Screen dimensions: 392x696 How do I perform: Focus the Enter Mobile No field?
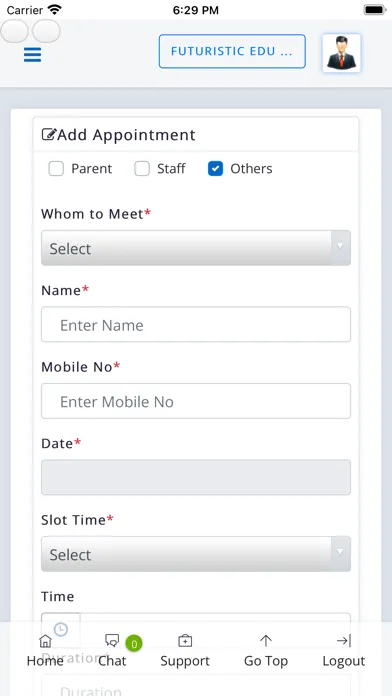[196, 401]
